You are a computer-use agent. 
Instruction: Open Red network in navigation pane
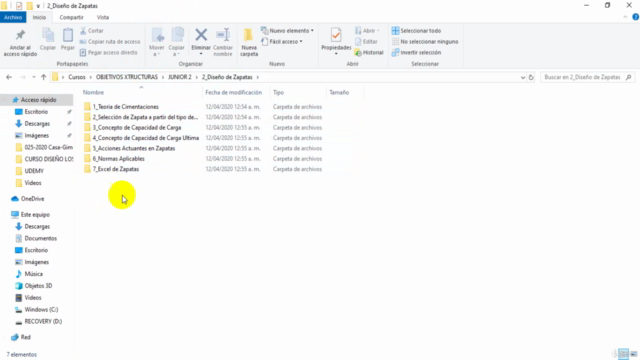click(x=21, y=337)
